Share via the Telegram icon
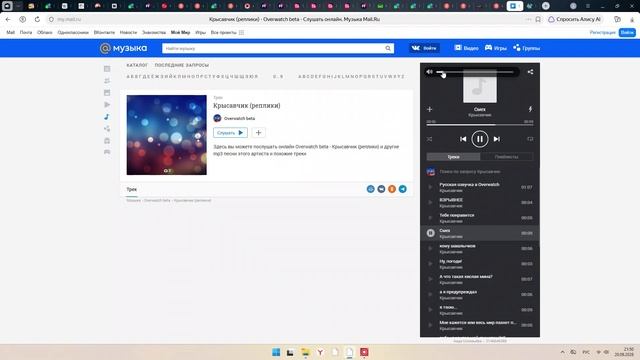This screenshot has width=640, height=360. 402,189
